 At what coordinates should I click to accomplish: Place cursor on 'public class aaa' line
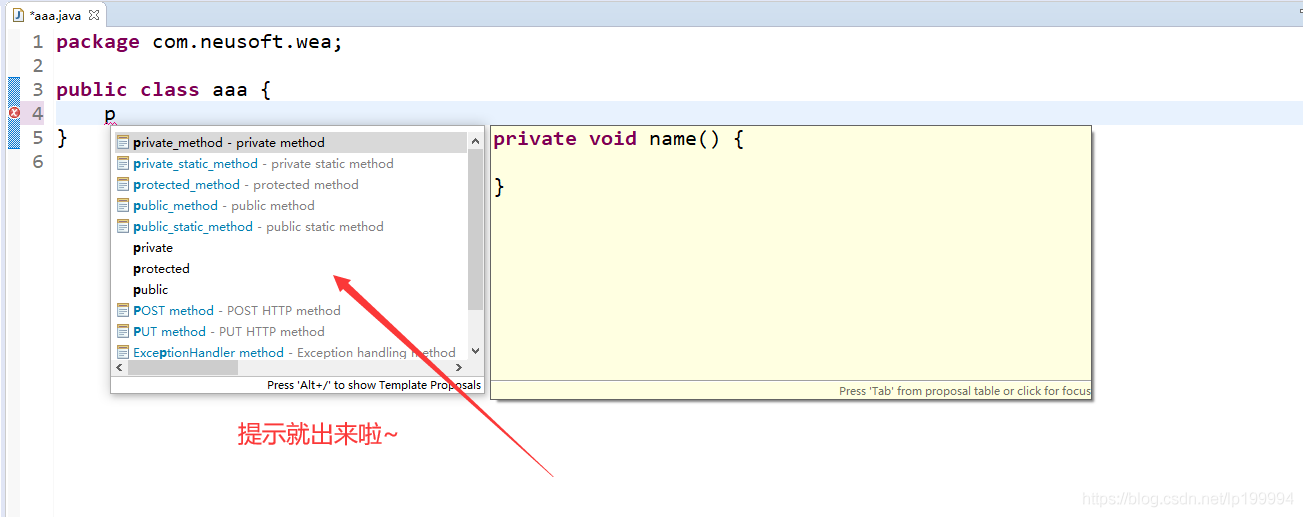pyautogui.click(x=163, y=90)
